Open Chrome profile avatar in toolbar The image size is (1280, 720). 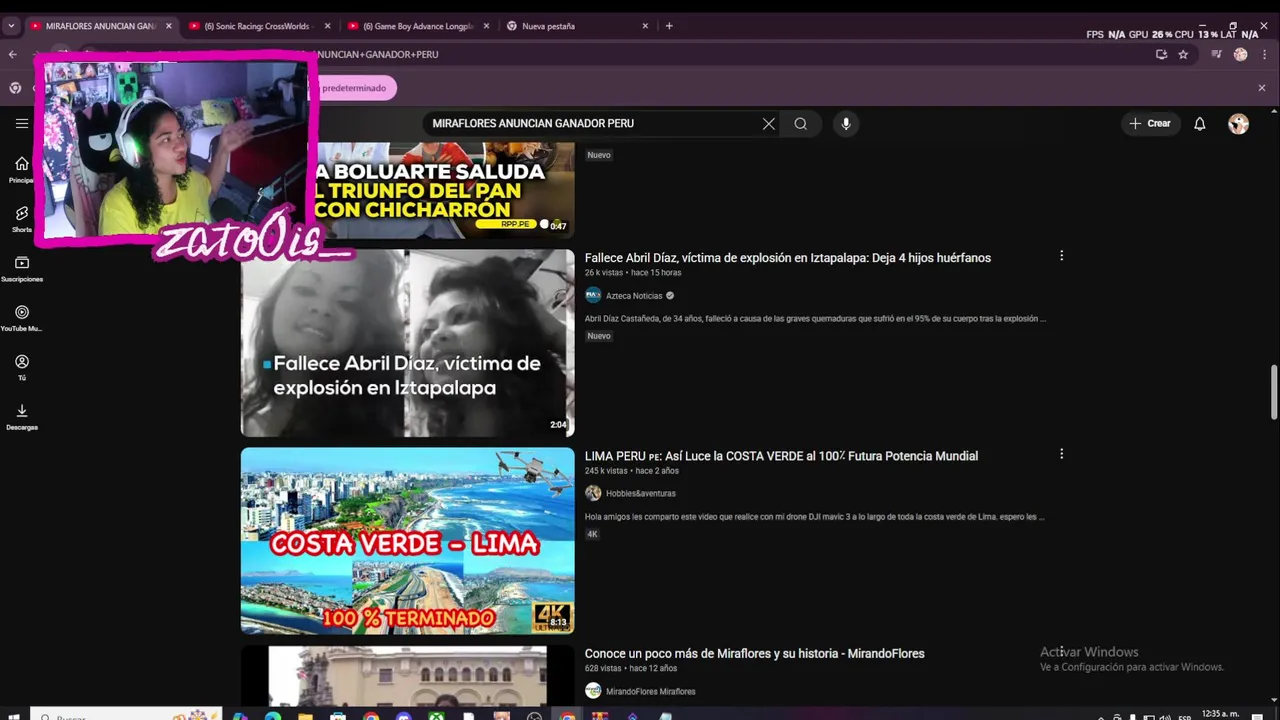[x=1240, y=55]
